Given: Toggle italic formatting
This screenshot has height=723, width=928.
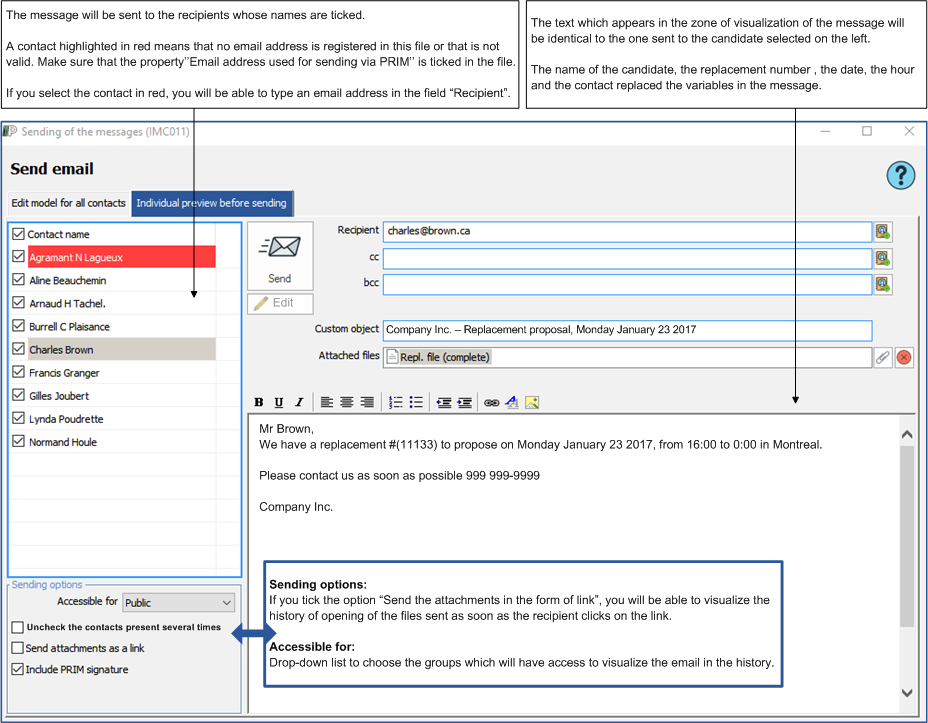Looking at the screenshot, I should click(x=299, y=402).
